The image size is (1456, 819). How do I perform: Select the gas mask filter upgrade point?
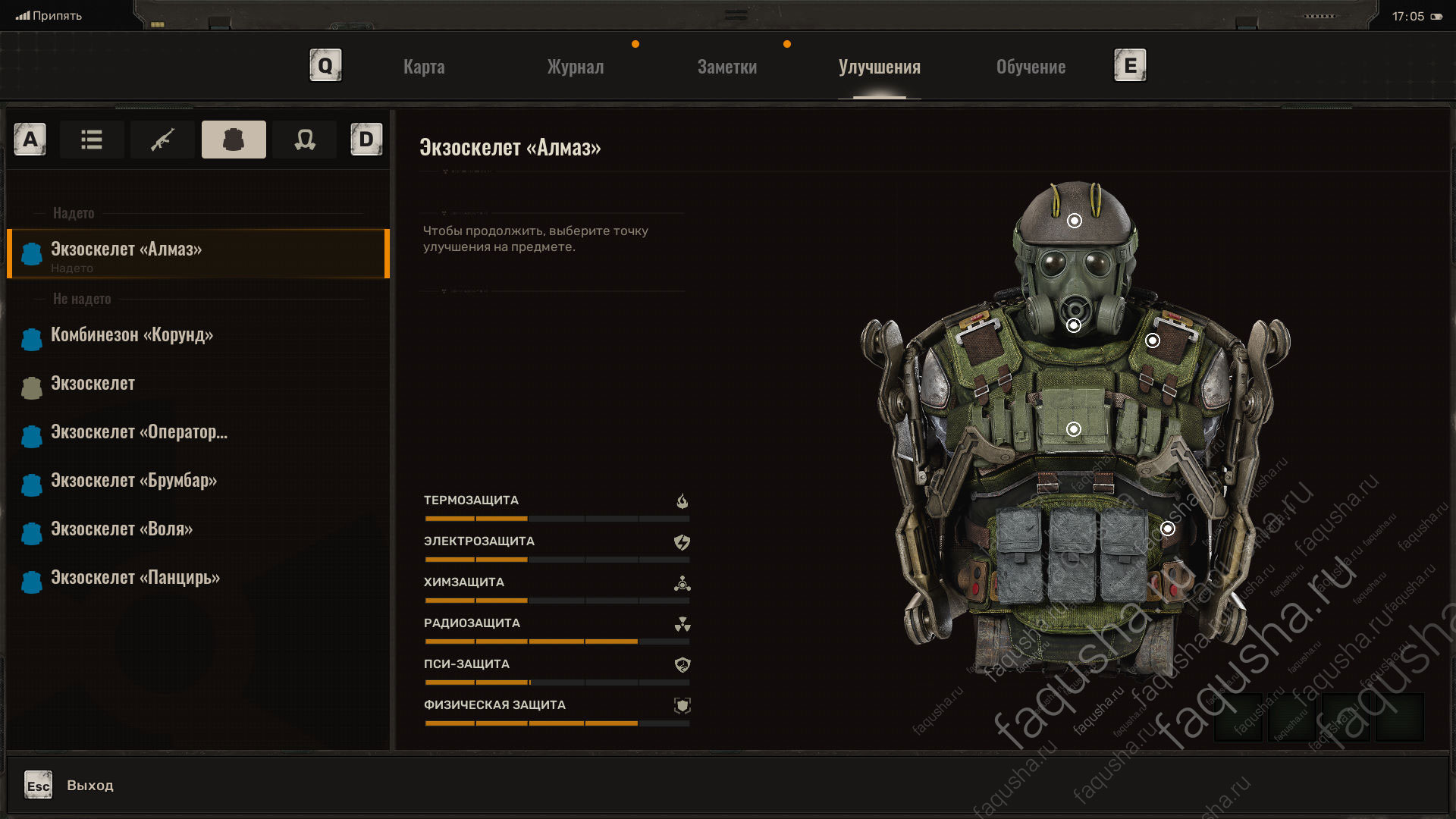pyautogui.click(x=1074, y=325)
